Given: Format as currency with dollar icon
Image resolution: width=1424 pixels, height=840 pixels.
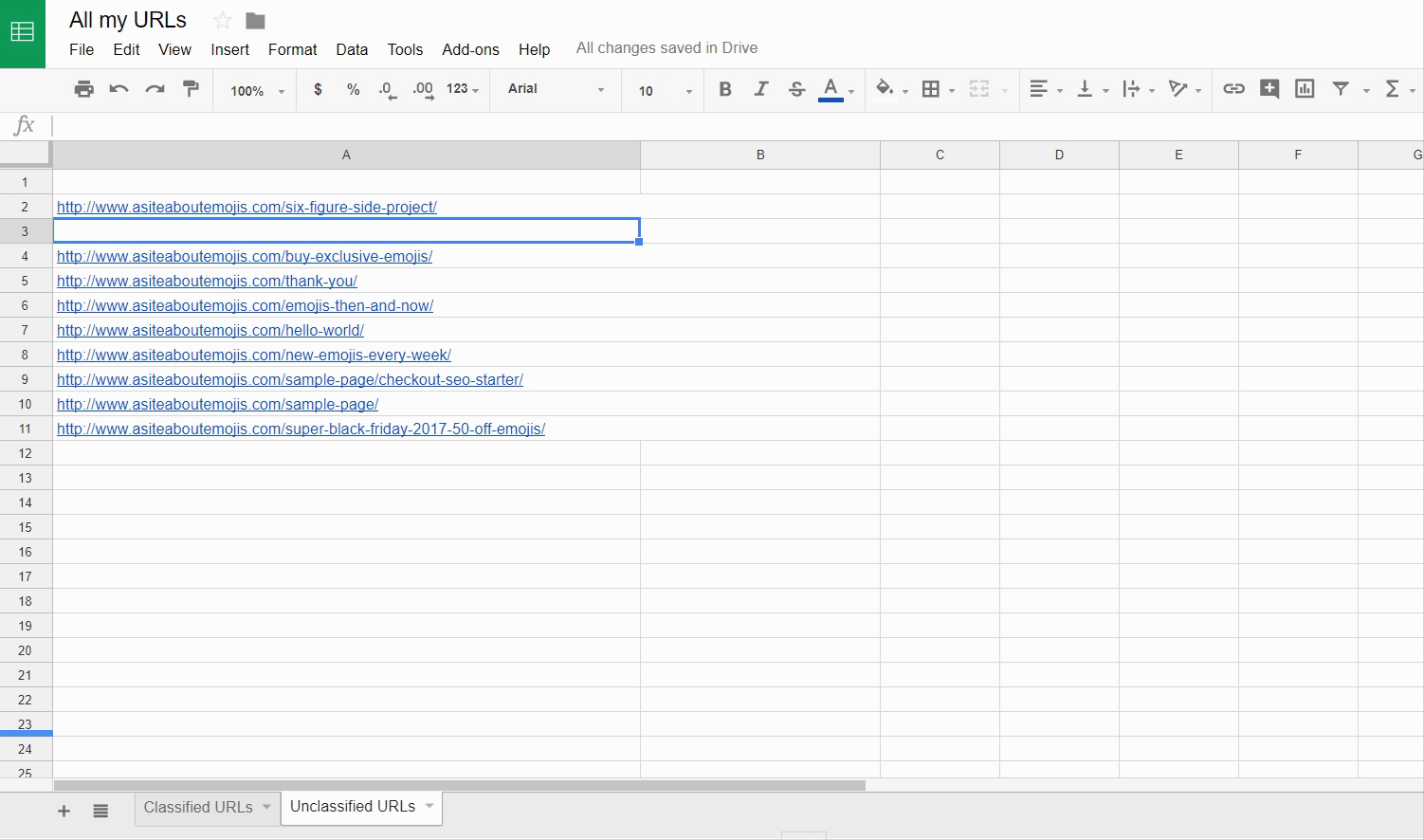Looking at the screenshot, I should point(318,89).
